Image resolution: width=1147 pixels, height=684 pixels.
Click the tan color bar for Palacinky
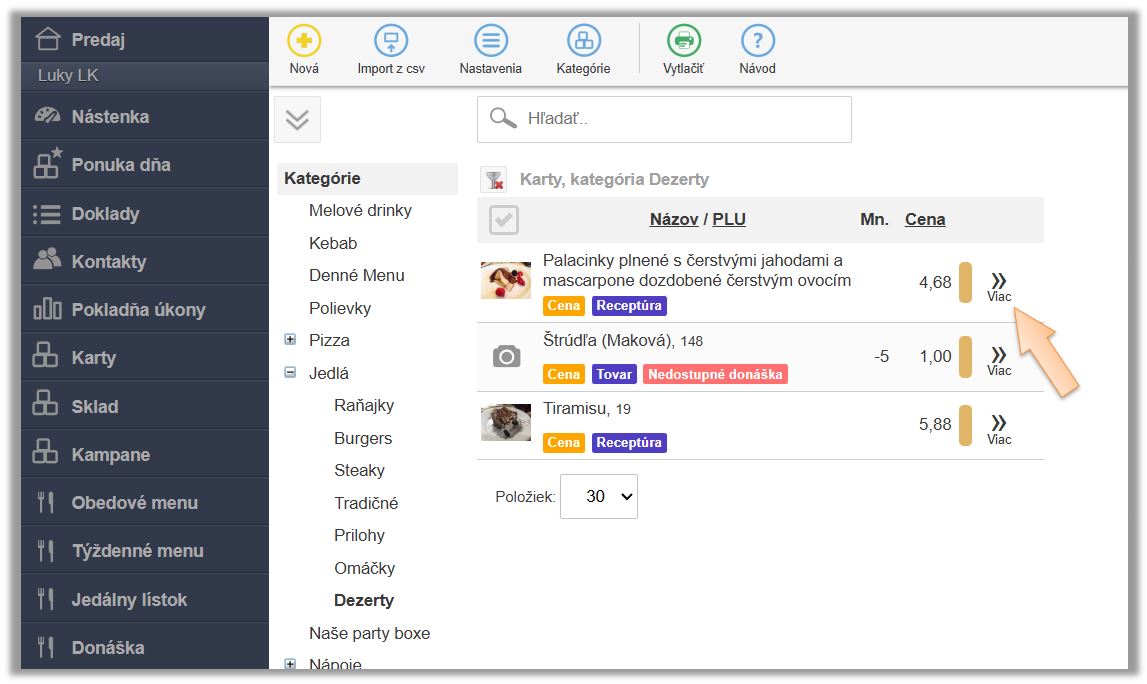click(965, 282)
